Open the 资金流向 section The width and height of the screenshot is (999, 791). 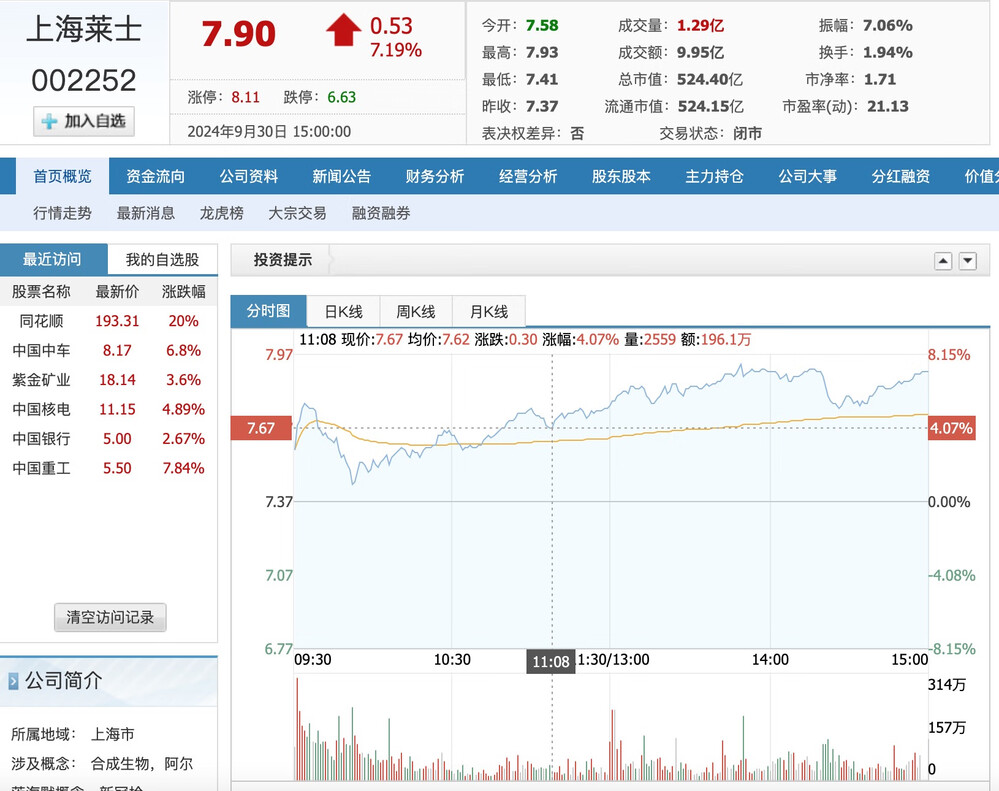point(154,174)
